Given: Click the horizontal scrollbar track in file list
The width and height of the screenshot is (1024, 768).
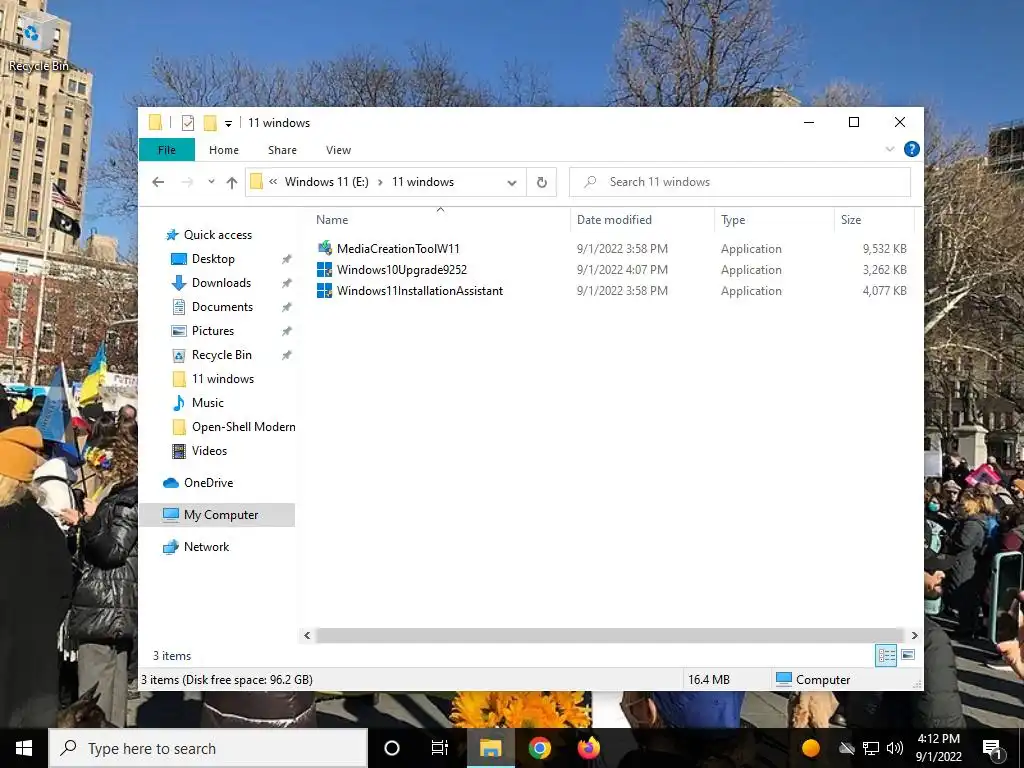Looking at the screenshot, I should pyautogui.click(x=611, y=635).
